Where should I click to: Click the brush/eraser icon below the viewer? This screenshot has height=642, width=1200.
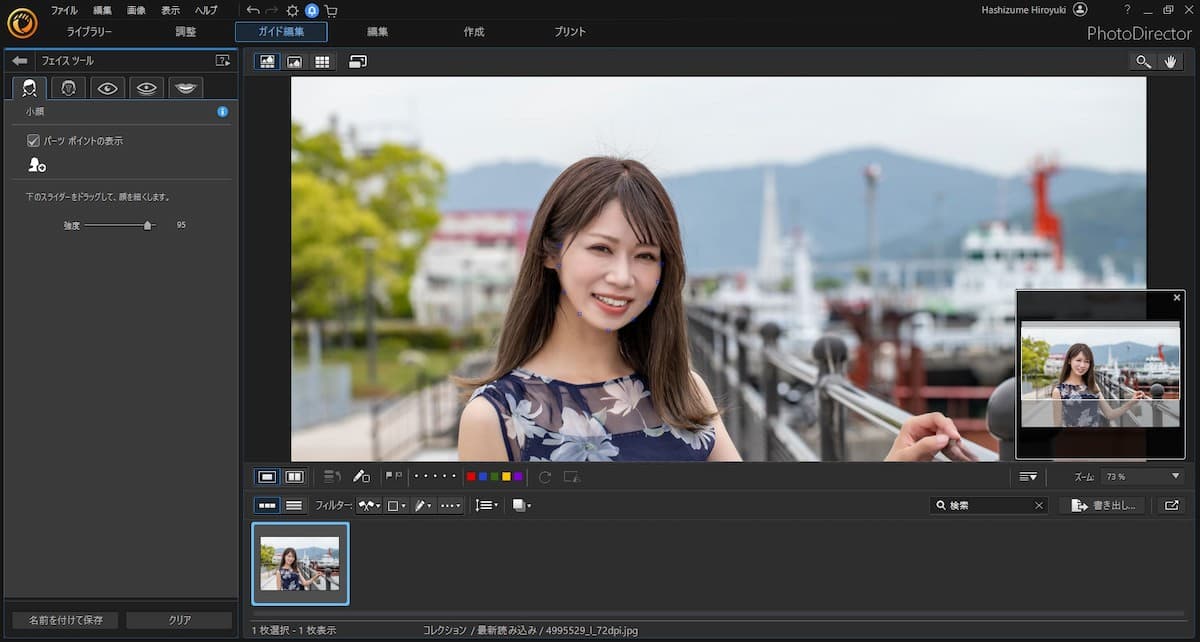[x=361, y=477]
